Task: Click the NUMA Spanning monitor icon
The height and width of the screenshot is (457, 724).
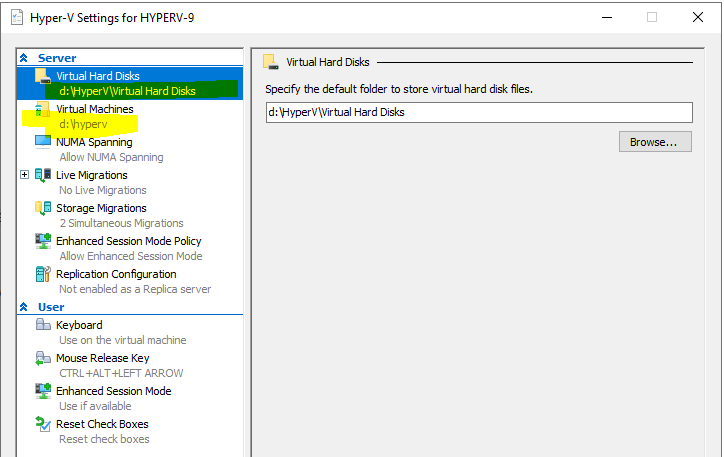Action: tap(43, 141)
